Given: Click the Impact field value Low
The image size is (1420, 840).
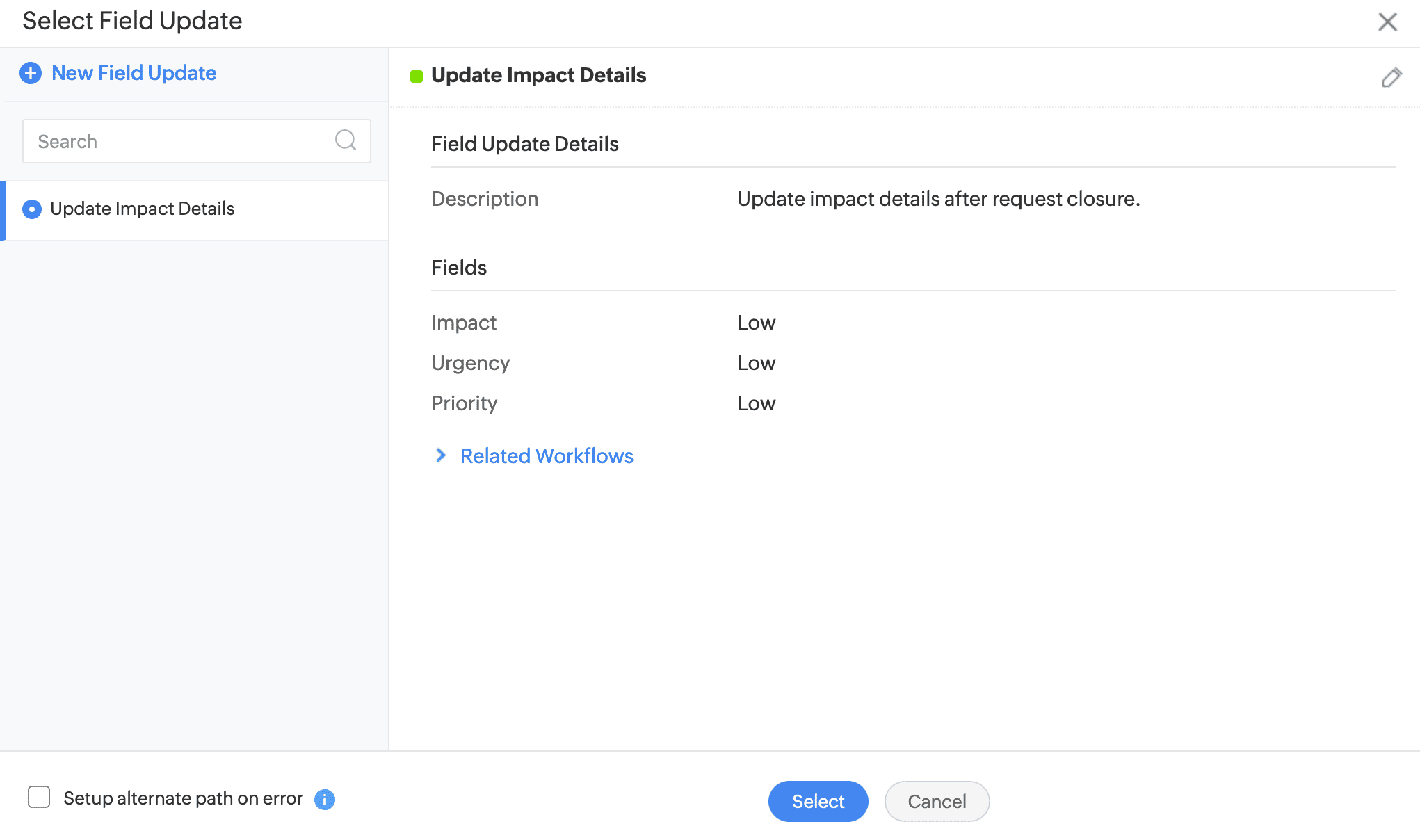Looking at the screenshot, I should (x=756, y=323).
